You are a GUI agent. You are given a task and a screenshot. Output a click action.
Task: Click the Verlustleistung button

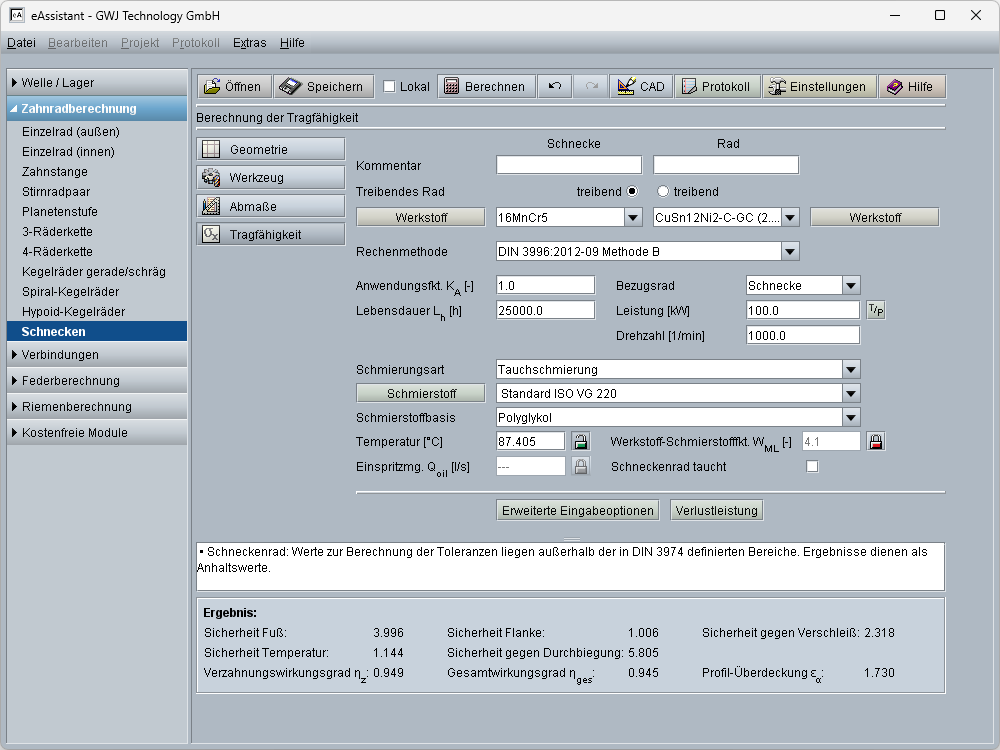(x=716, y=511)
